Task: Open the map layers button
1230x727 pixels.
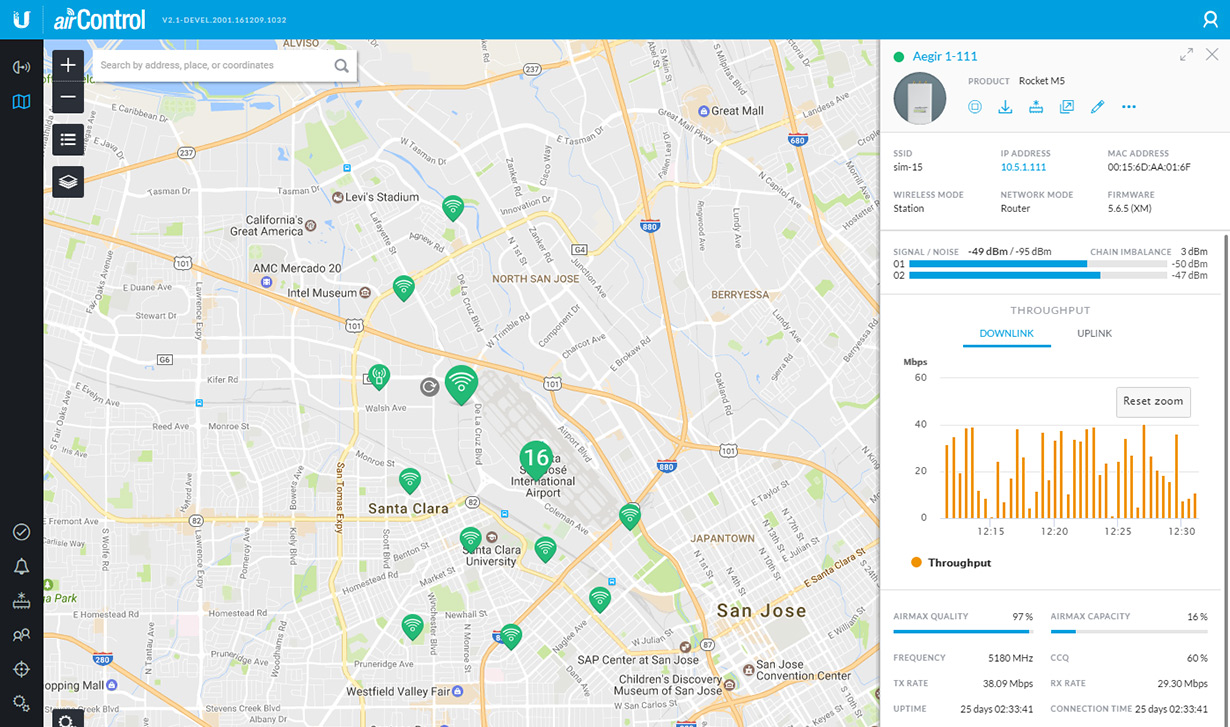Action: (x=68, y=181)
